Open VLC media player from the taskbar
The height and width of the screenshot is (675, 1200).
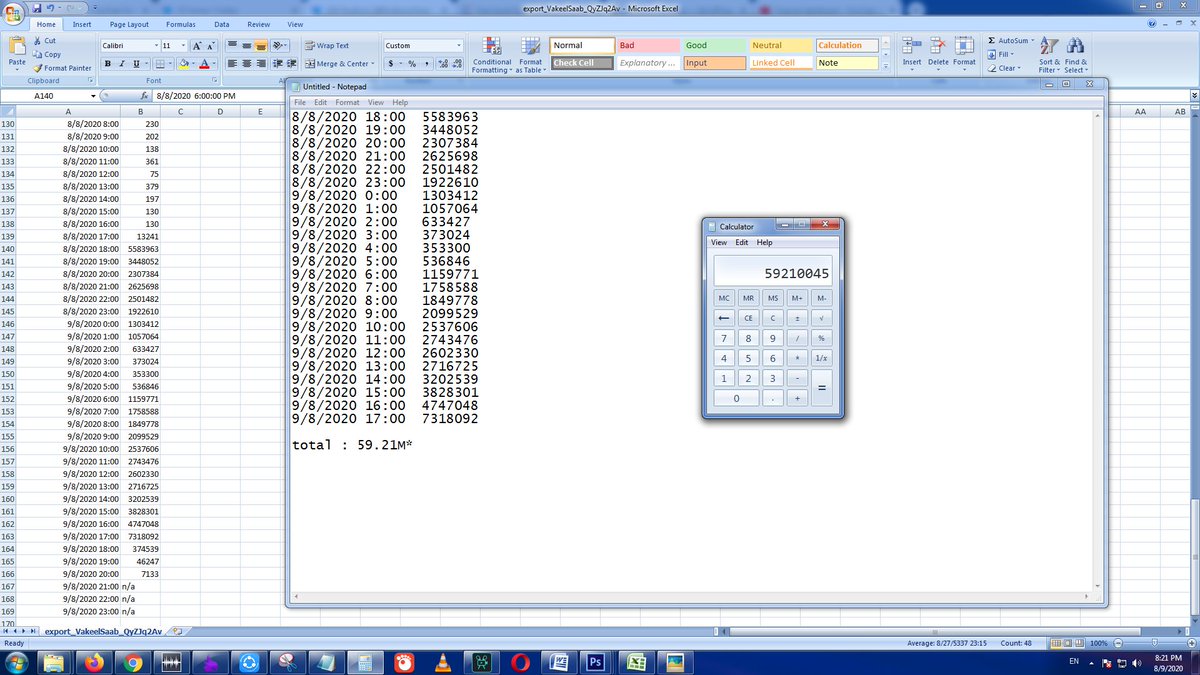pyautogui.click(x=442, y=662)
